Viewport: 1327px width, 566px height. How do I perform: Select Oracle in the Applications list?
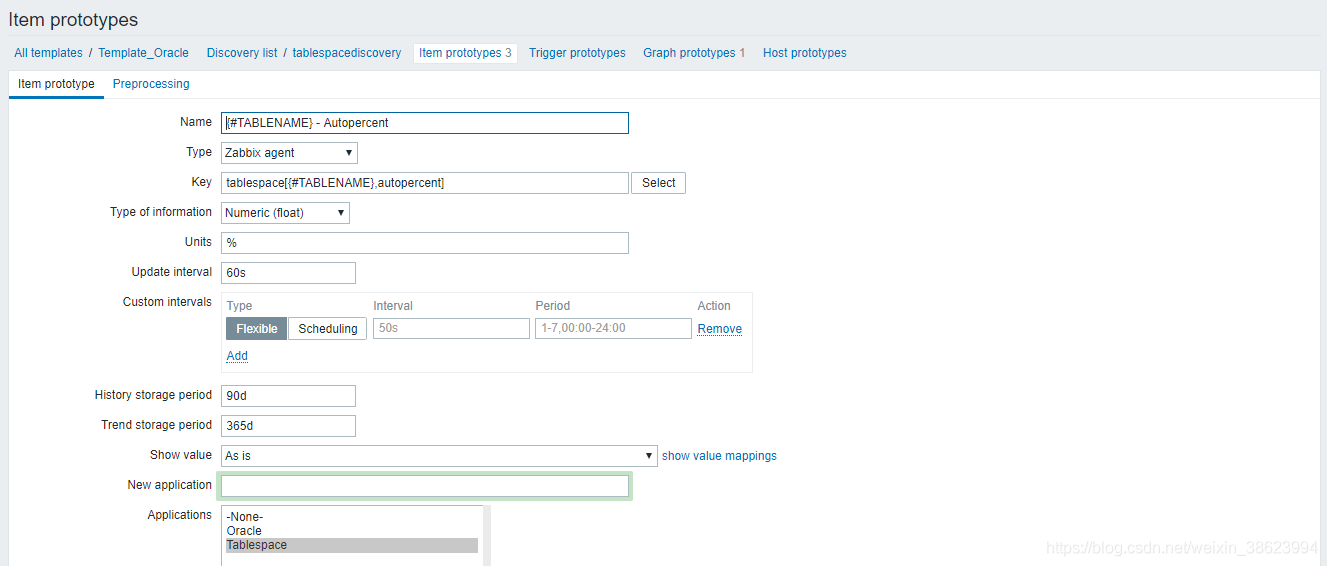[x=244, y=531]
